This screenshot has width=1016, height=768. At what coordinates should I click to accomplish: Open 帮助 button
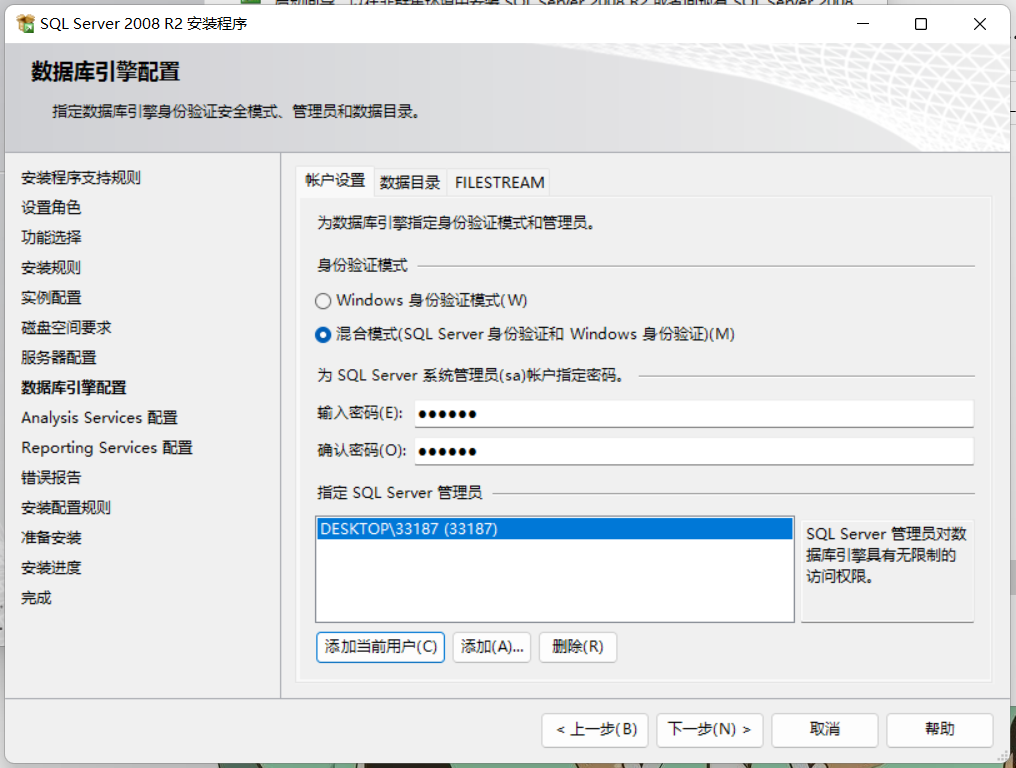pyautogui.click(x=940, y=730)
